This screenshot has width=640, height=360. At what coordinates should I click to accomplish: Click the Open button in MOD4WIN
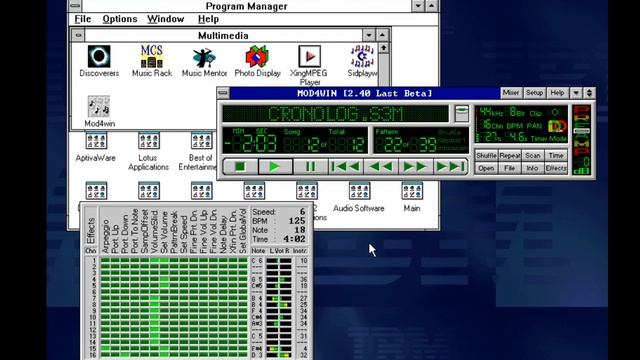point(486,168)
